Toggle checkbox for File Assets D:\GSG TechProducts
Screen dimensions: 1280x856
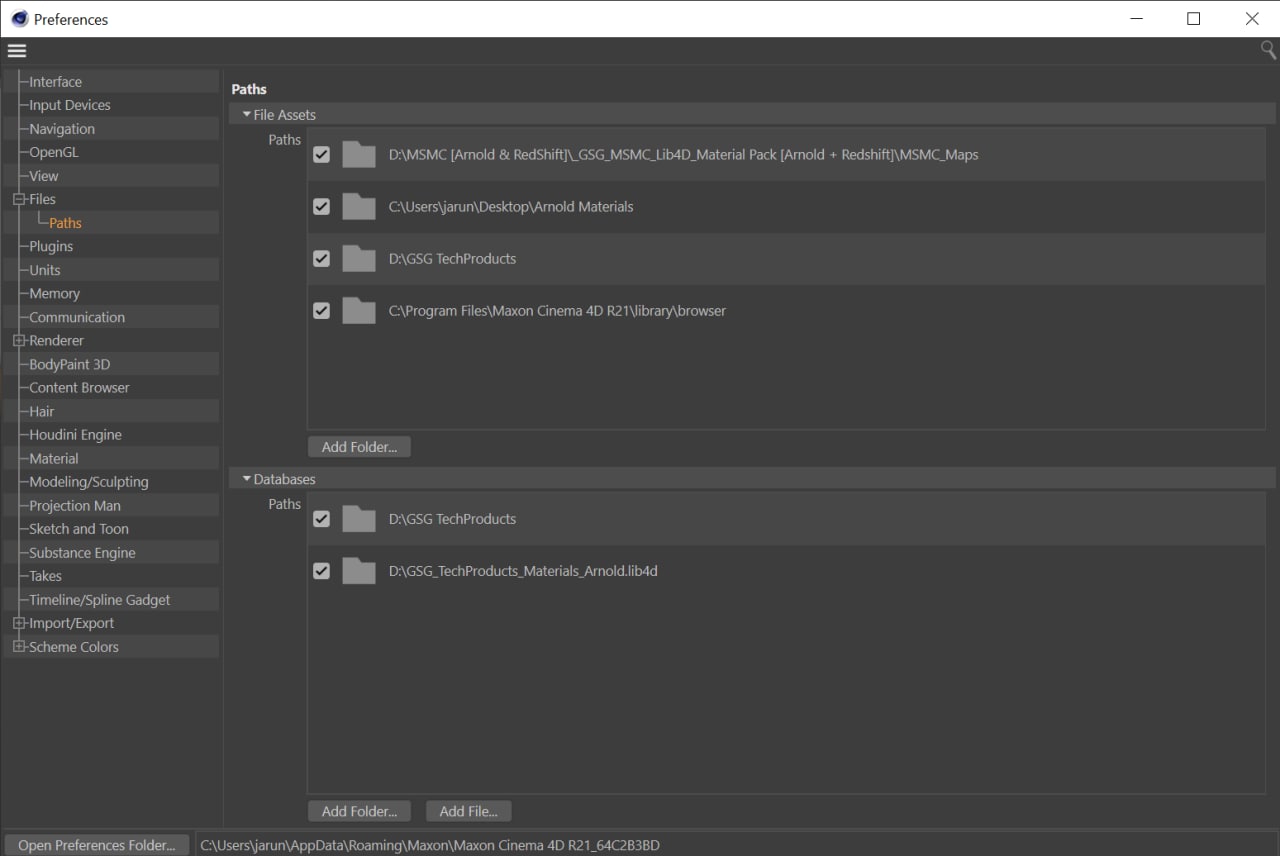321,258
